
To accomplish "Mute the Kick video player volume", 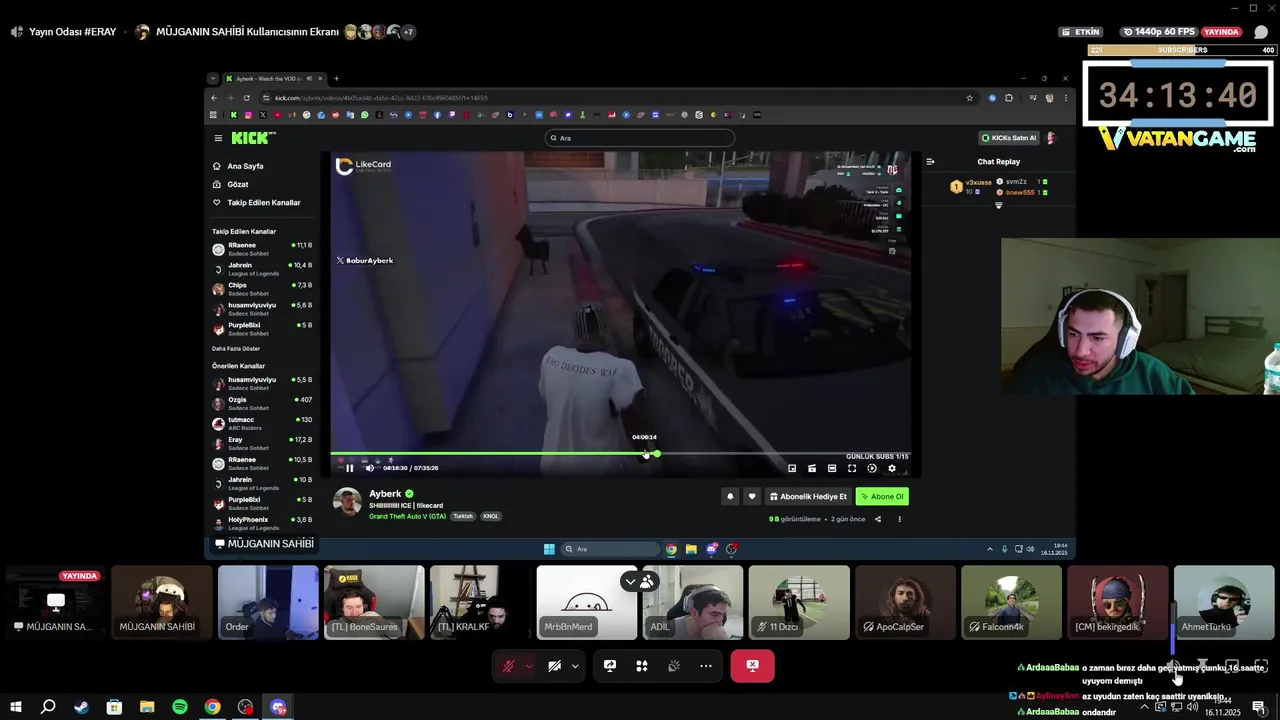I will [x=369, y=468].
